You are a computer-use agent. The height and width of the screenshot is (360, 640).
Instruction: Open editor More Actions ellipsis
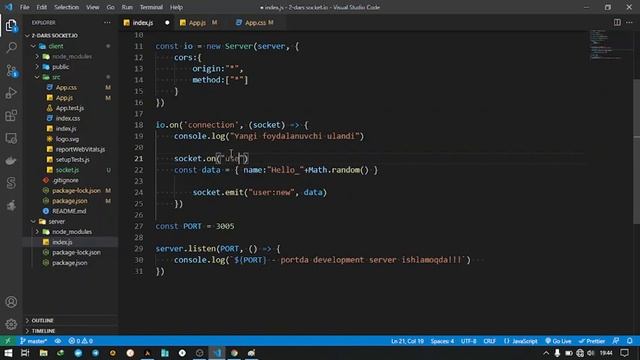pyautogui.click(x=629, y=22)
